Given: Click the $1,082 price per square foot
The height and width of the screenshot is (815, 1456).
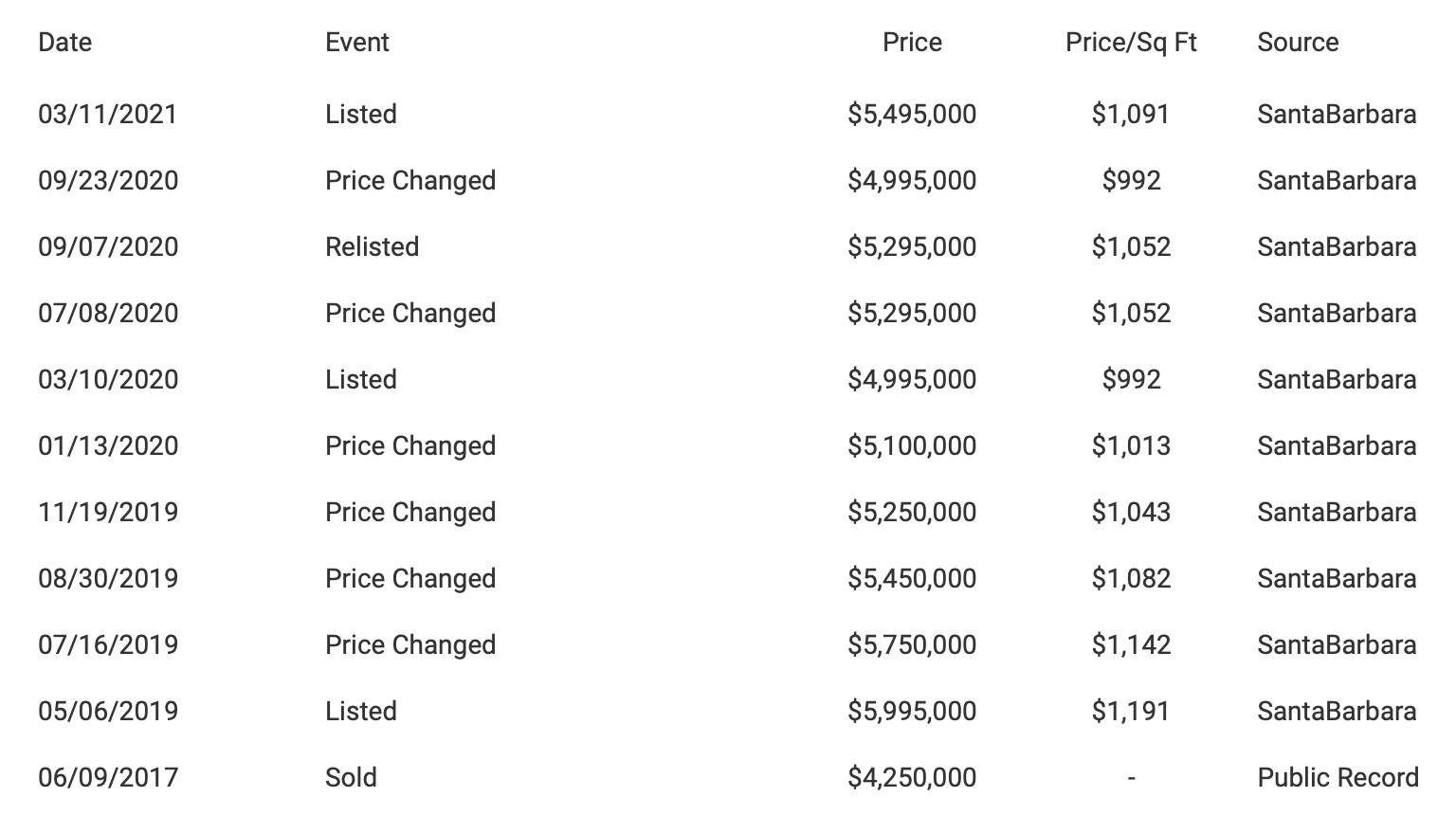Looking at the screenshot, I should [1131, 579].
